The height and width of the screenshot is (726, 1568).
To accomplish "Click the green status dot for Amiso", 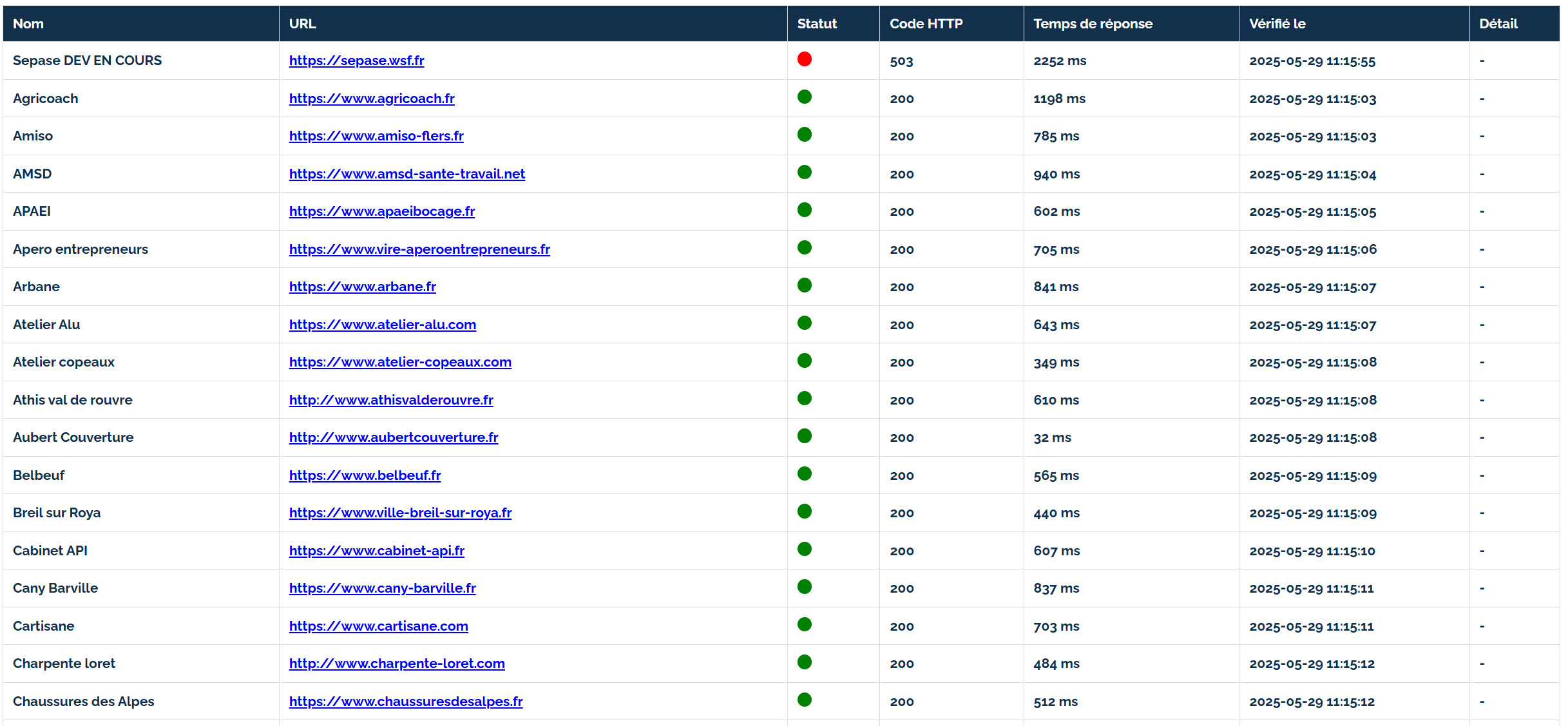I will click(x=805, y=135).
